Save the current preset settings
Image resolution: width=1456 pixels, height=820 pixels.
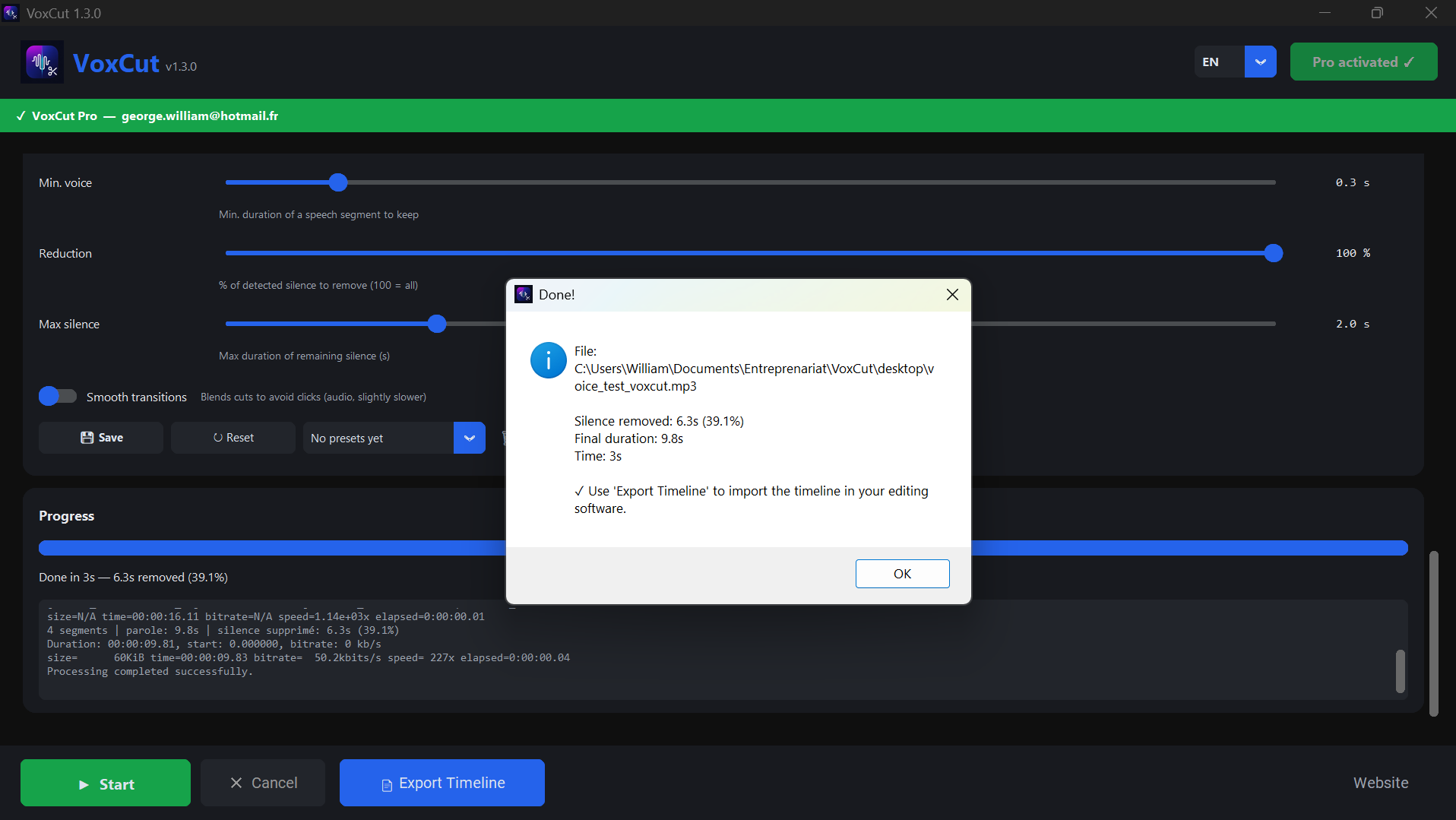(101, 438)
